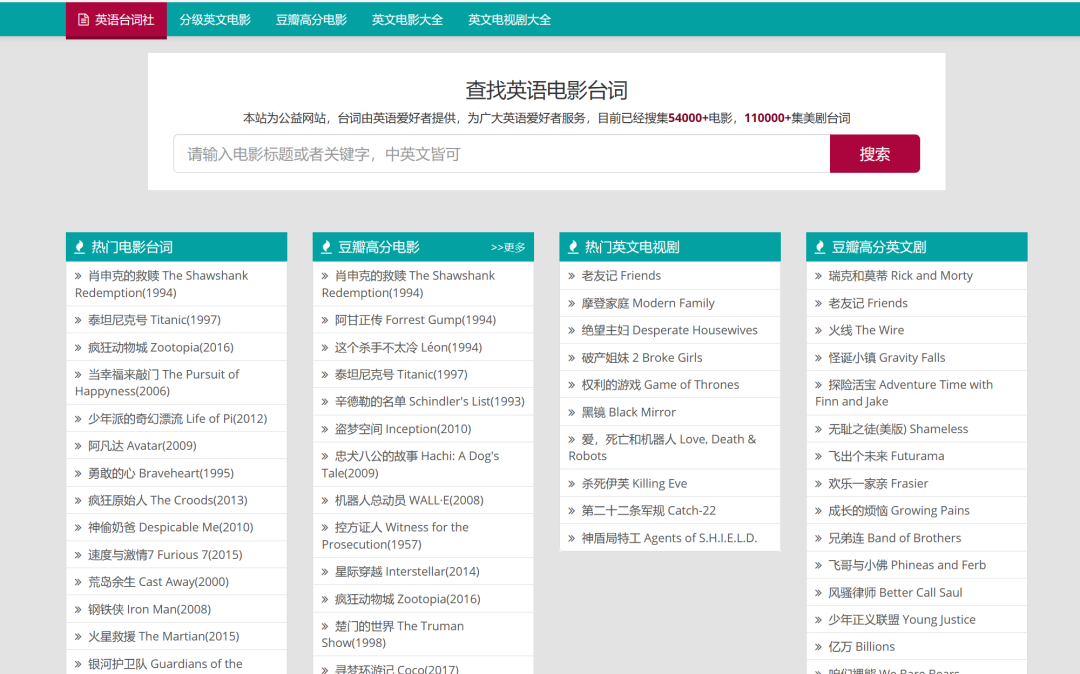
Task: Open 无耻之徒(美版) Shameless link
Action: [897, 429]
